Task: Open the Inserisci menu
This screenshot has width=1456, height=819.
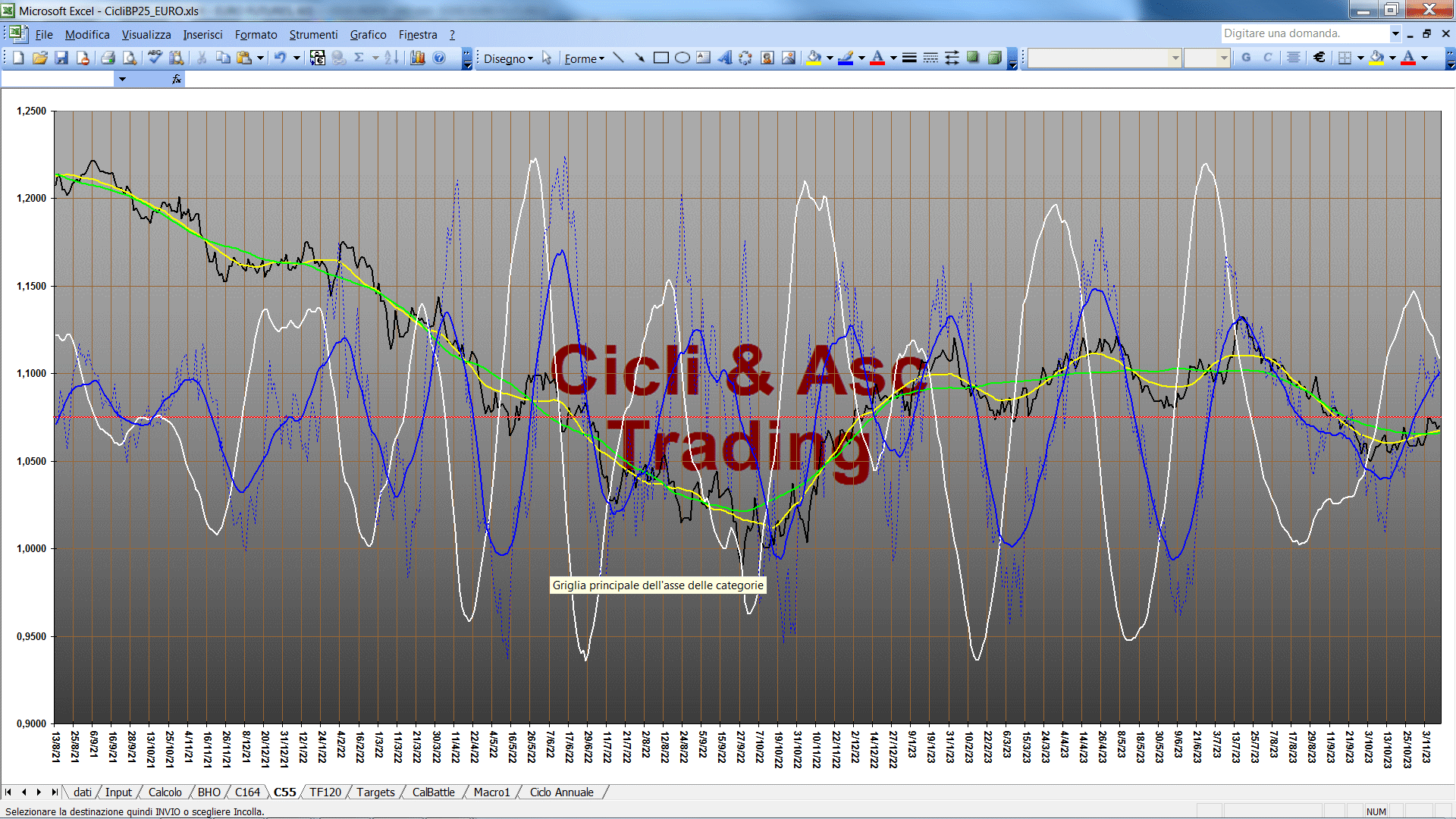Action: (202, 34)
